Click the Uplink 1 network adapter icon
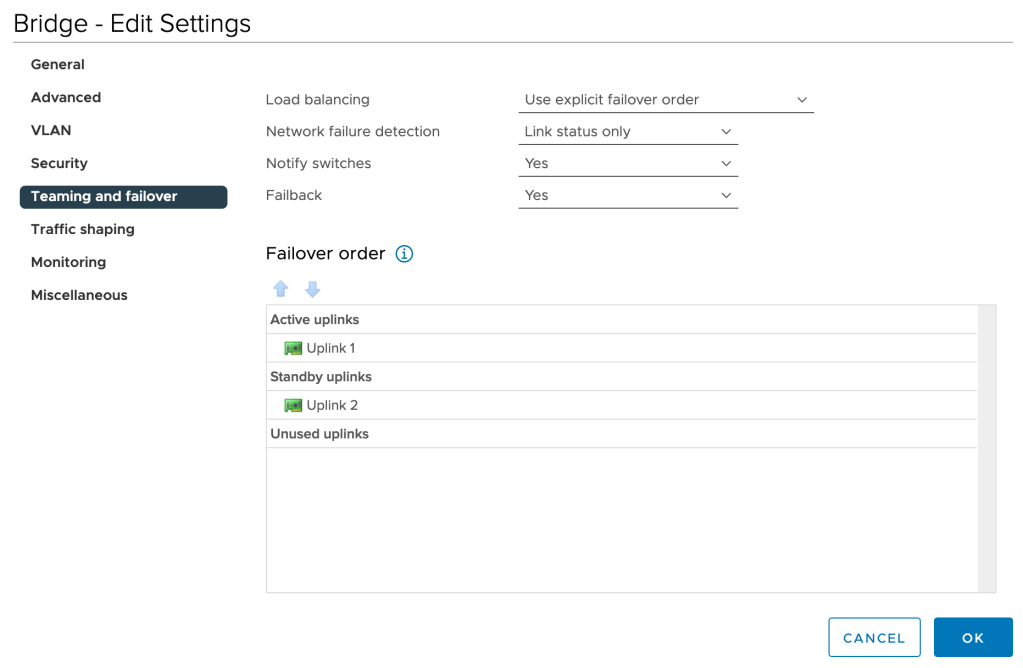Image resolution: width=1023 pixels, height=668 pixels. coord(293,349)
